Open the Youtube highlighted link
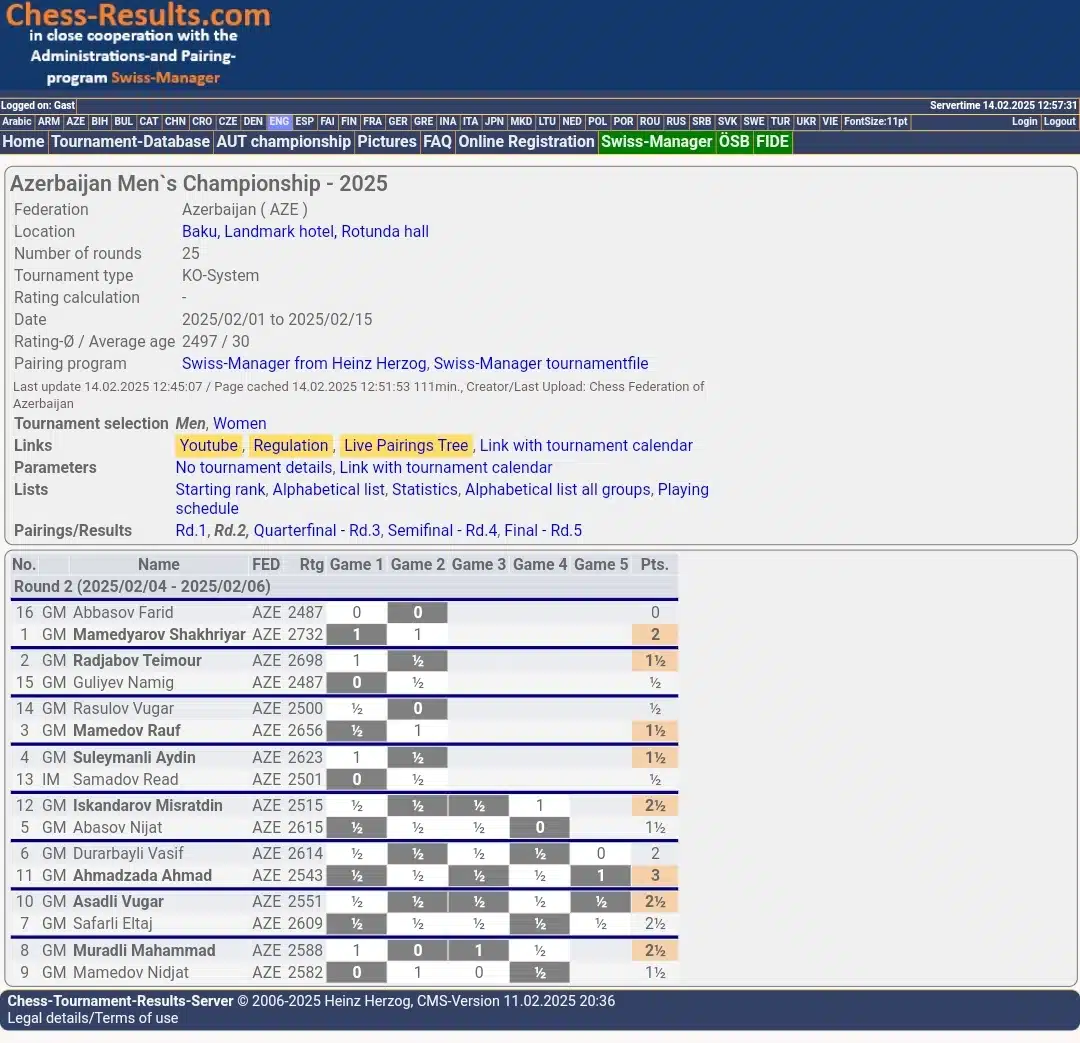Screen dimensions: 1080x1043 (x=209, y=446)
